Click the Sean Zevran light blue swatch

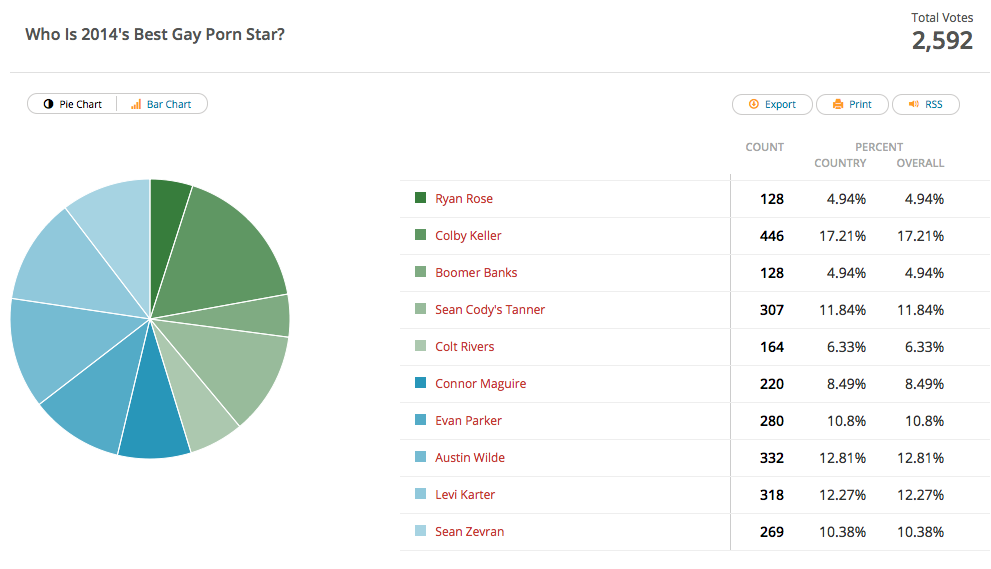coord(420,531)
